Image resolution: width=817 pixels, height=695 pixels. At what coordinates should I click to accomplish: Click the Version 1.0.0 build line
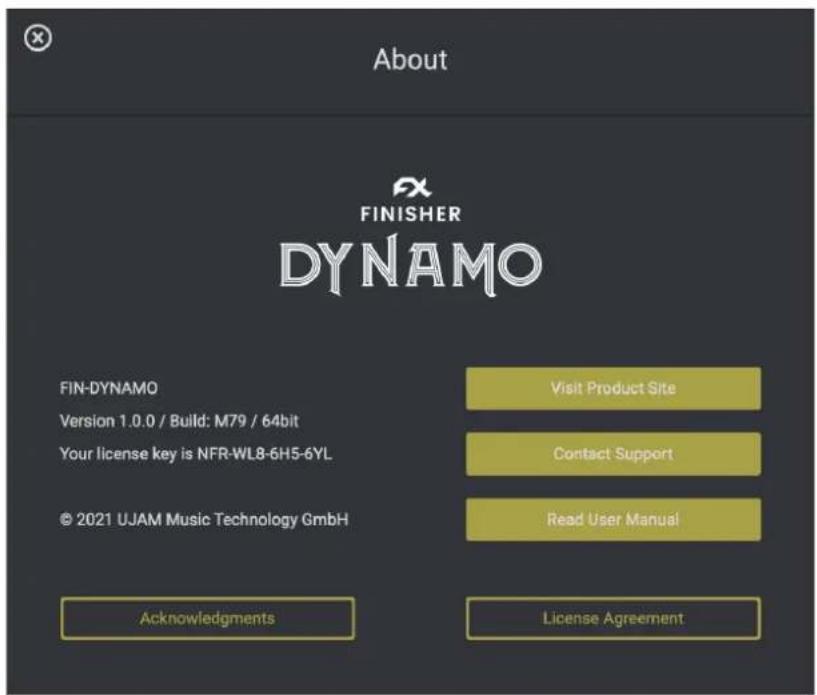pyautogui.click(x=179, y=421)
